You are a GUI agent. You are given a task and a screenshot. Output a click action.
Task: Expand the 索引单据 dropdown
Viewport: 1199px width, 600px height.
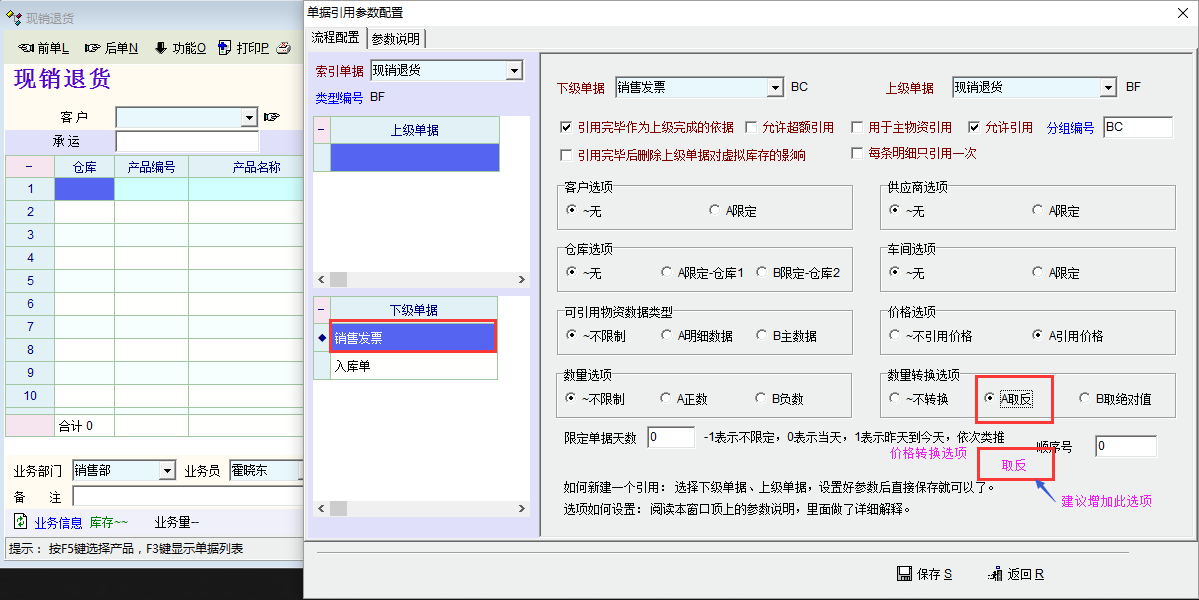click(514, 71)
